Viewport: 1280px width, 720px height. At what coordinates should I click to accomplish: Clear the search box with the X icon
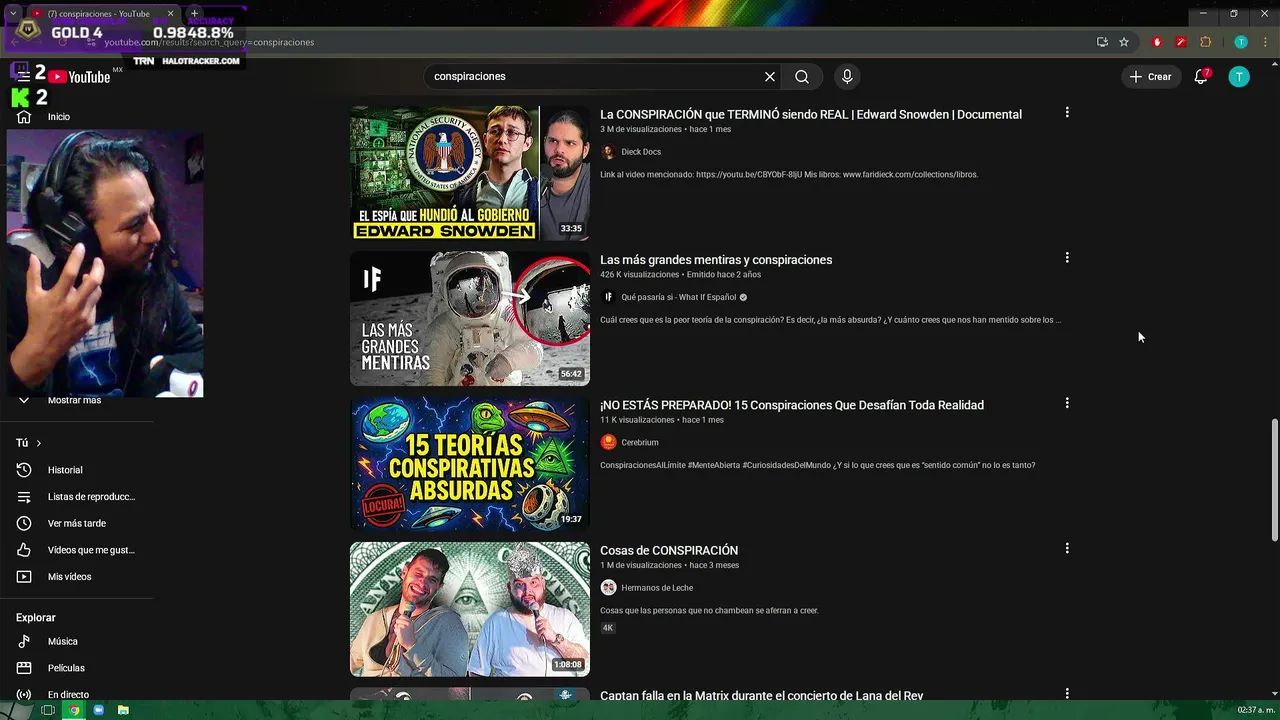click(770, 77)
